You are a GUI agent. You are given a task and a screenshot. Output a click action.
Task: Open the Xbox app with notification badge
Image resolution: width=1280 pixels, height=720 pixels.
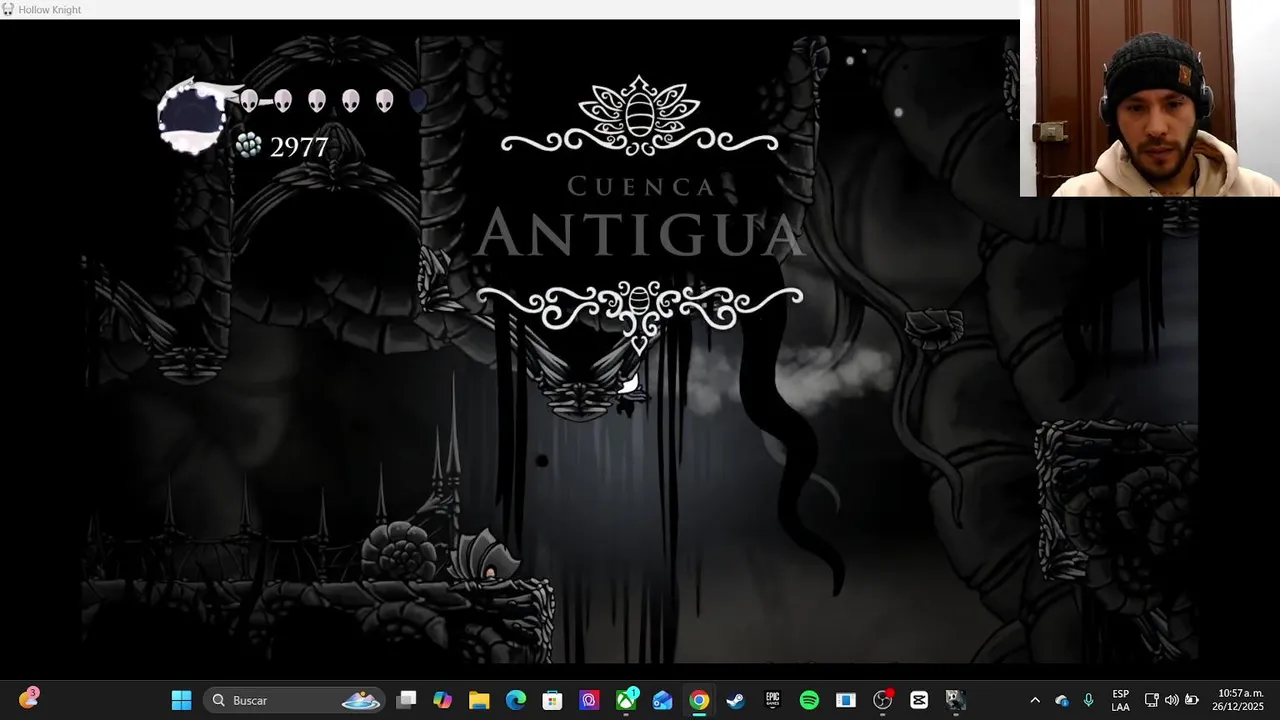[x=626, y=700]
